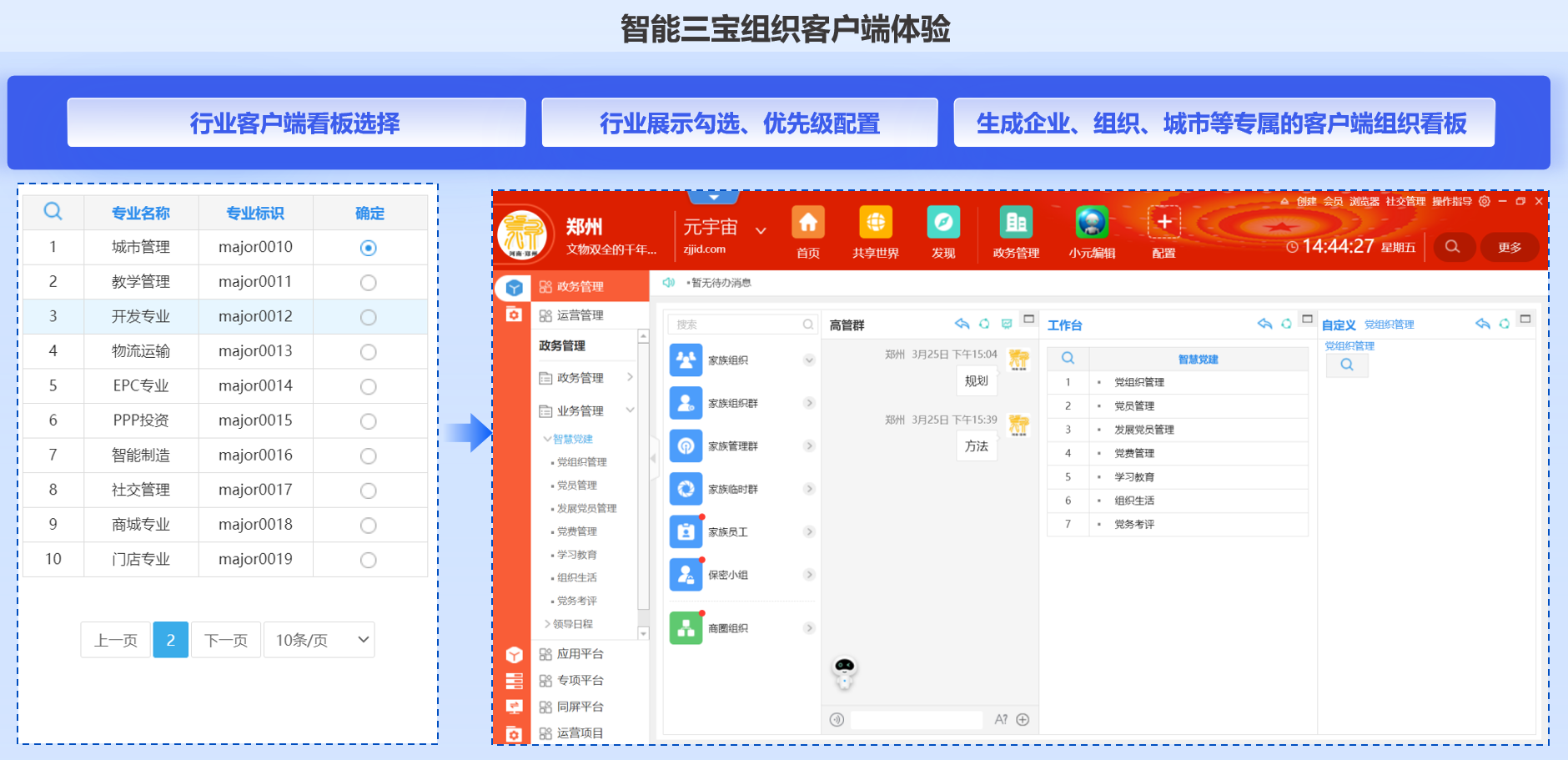The image size is (1568, 760).
Task: Click the search icon beside 更多
Action: [x=1452, y=247]
